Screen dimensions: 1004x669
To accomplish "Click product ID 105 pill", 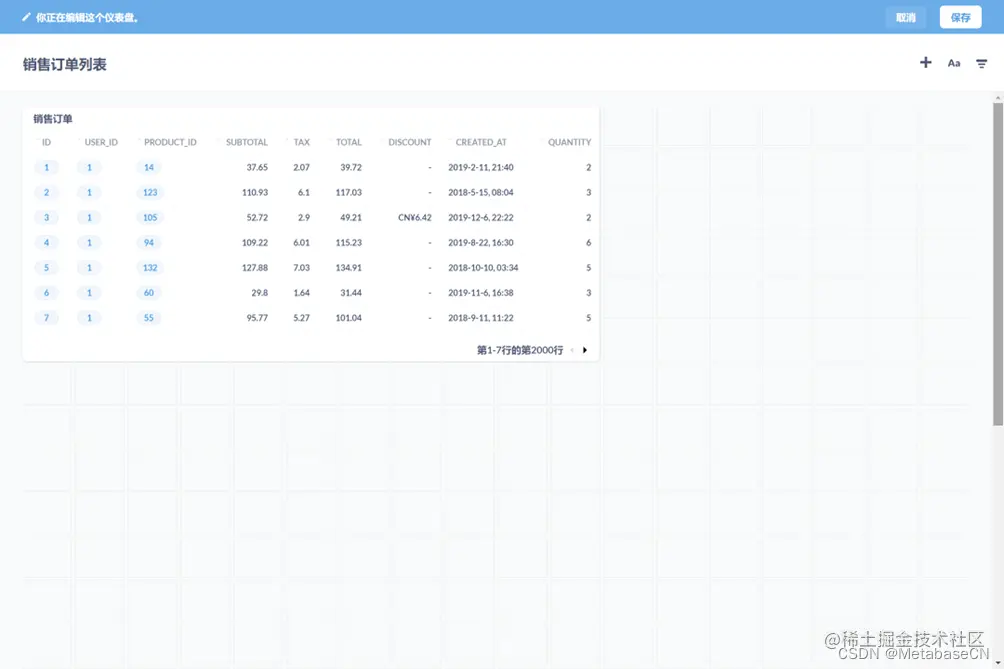I will pos(150,218).
